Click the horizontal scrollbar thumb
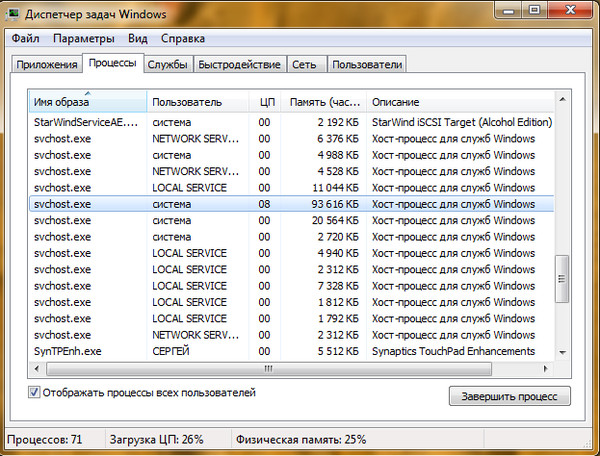Viewport: 600px width, 456px height. (x=269, y=369)
